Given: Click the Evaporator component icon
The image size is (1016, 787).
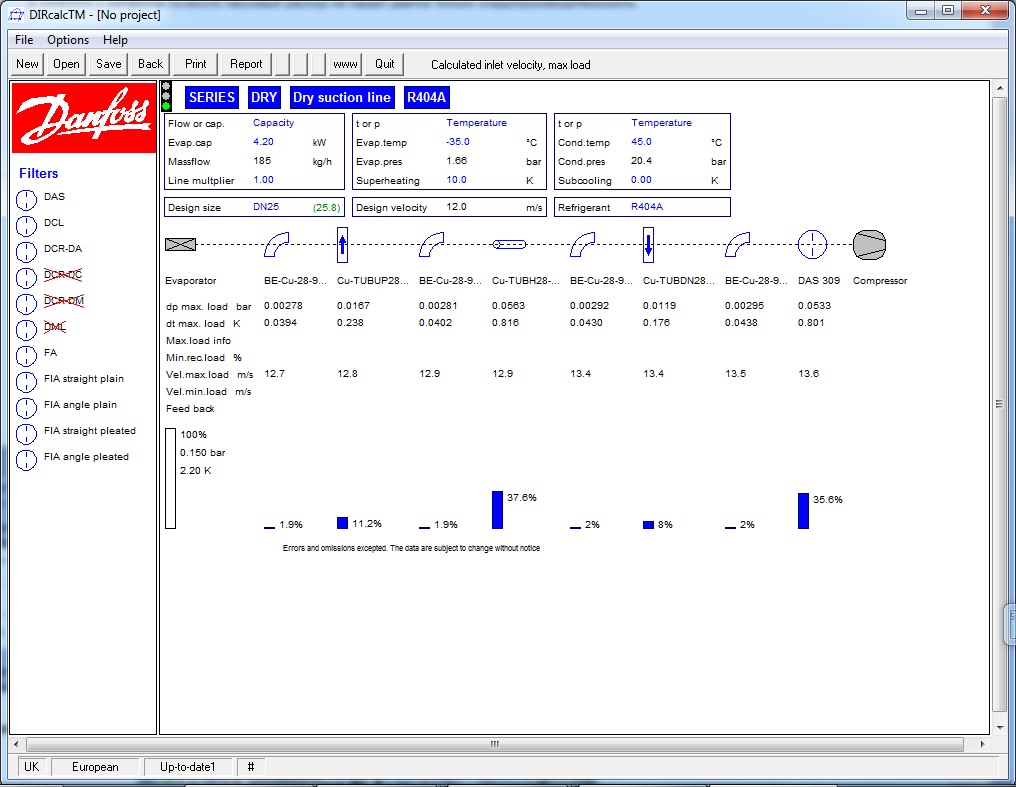Looking at the screenshot, I should point(180,245).
